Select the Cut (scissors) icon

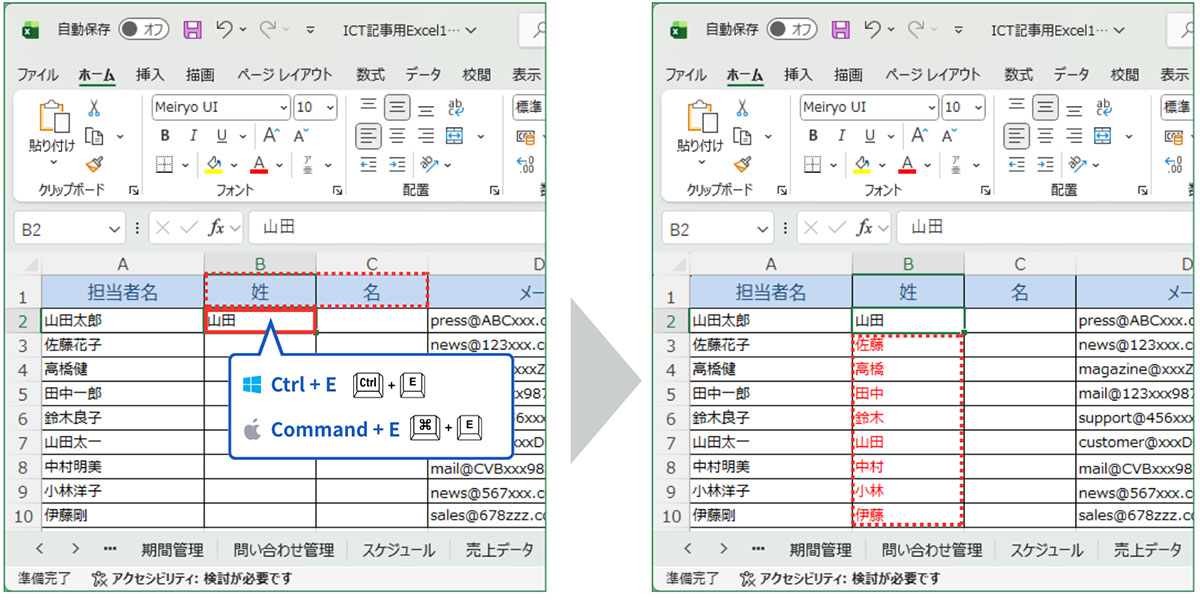click(94, 109)
